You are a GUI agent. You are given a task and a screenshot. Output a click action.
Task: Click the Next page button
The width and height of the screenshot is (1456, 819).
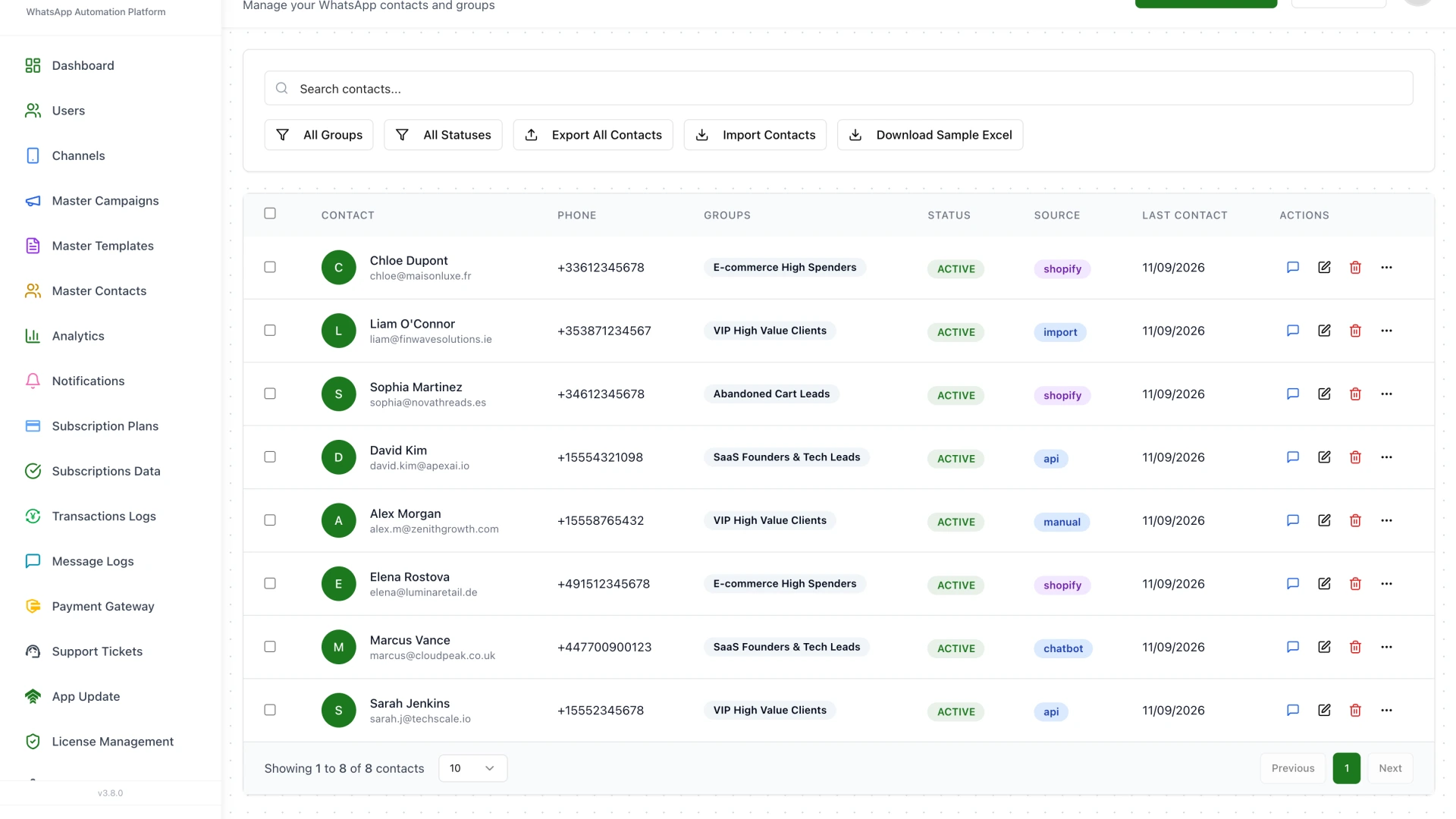coord(1390,768)
